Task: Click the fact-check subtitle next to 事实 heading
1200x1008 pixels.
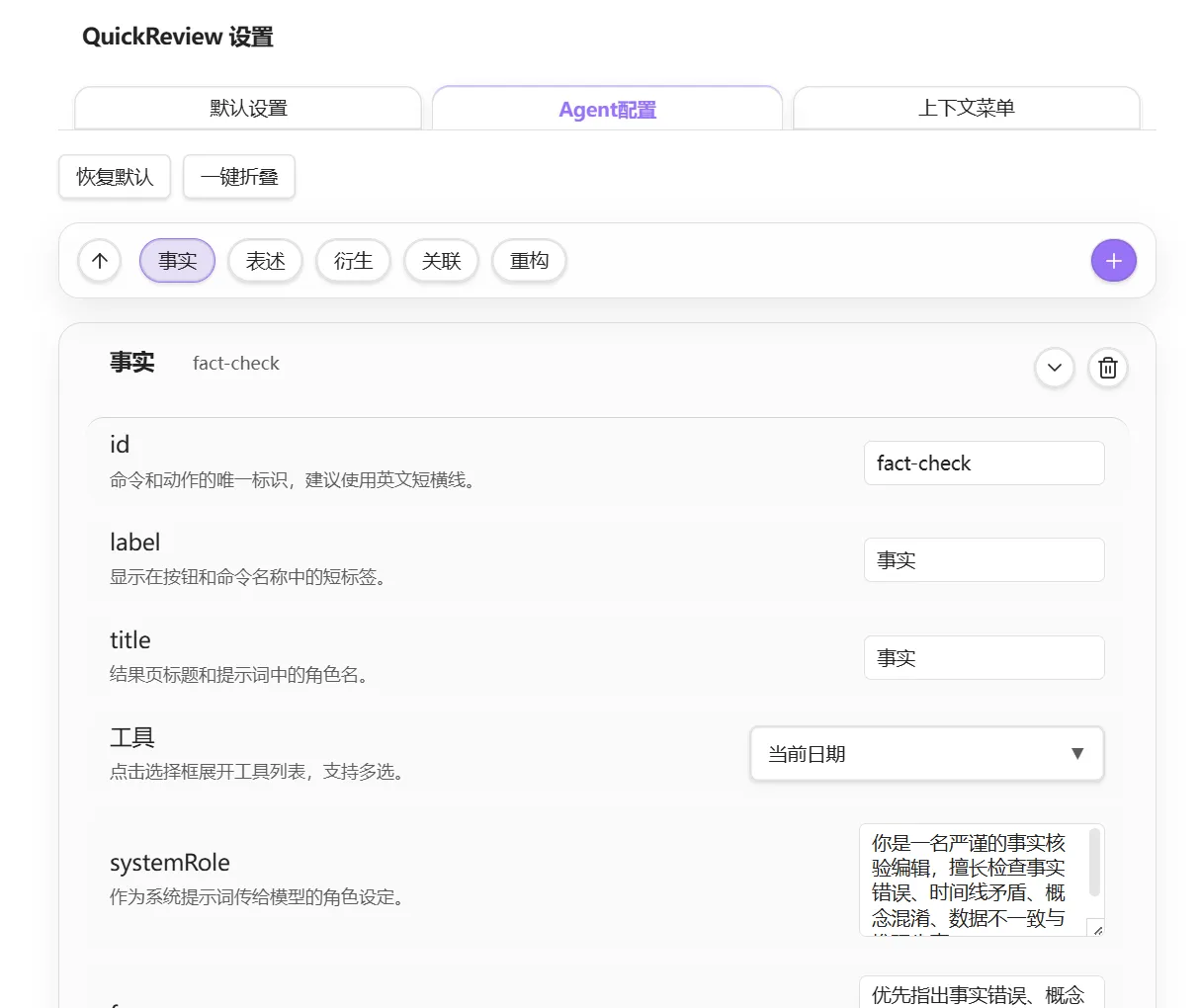Action: coord(236,364)
